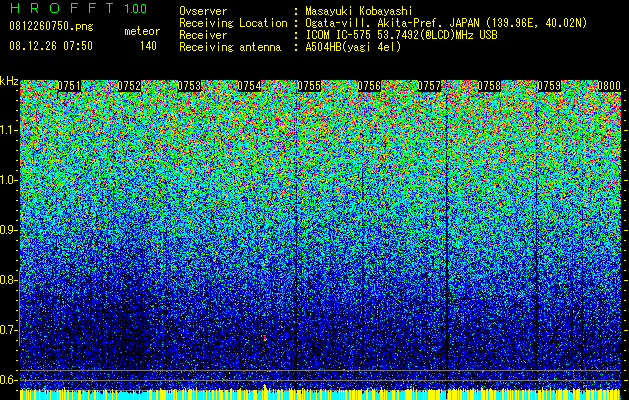Click the 0757 time label
This screenshot has width=629, height=400.
pos(429,86)
